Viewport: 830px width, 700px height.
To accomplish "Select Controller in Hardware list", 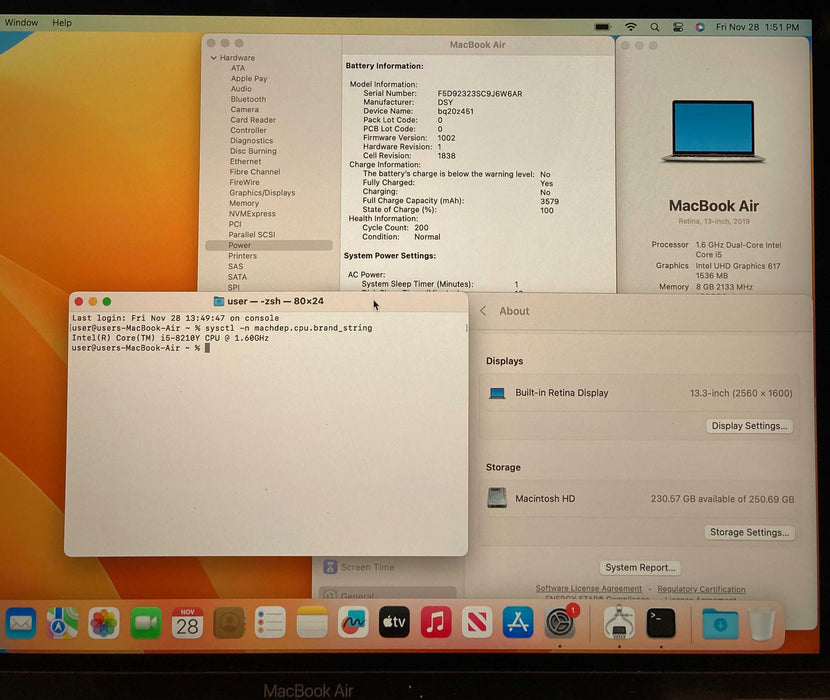I will 248,130.
